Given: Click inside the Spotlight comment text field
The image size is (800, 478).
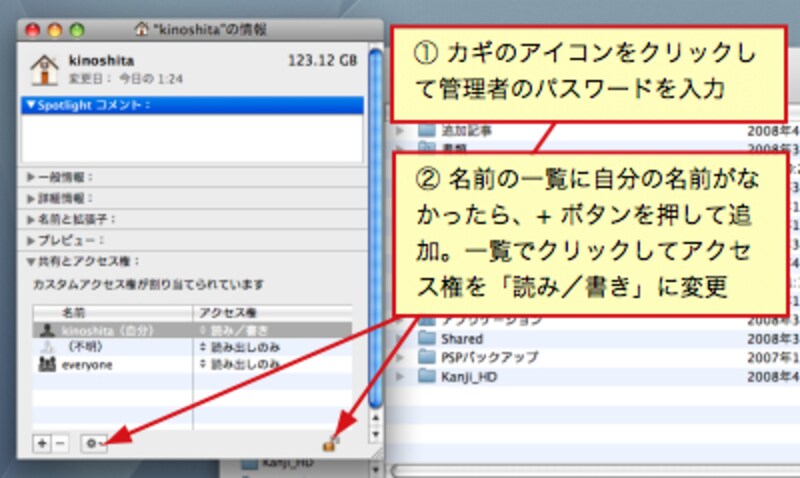Looking at the screenshot, I should pyautogui.click(x=192, y=138).
